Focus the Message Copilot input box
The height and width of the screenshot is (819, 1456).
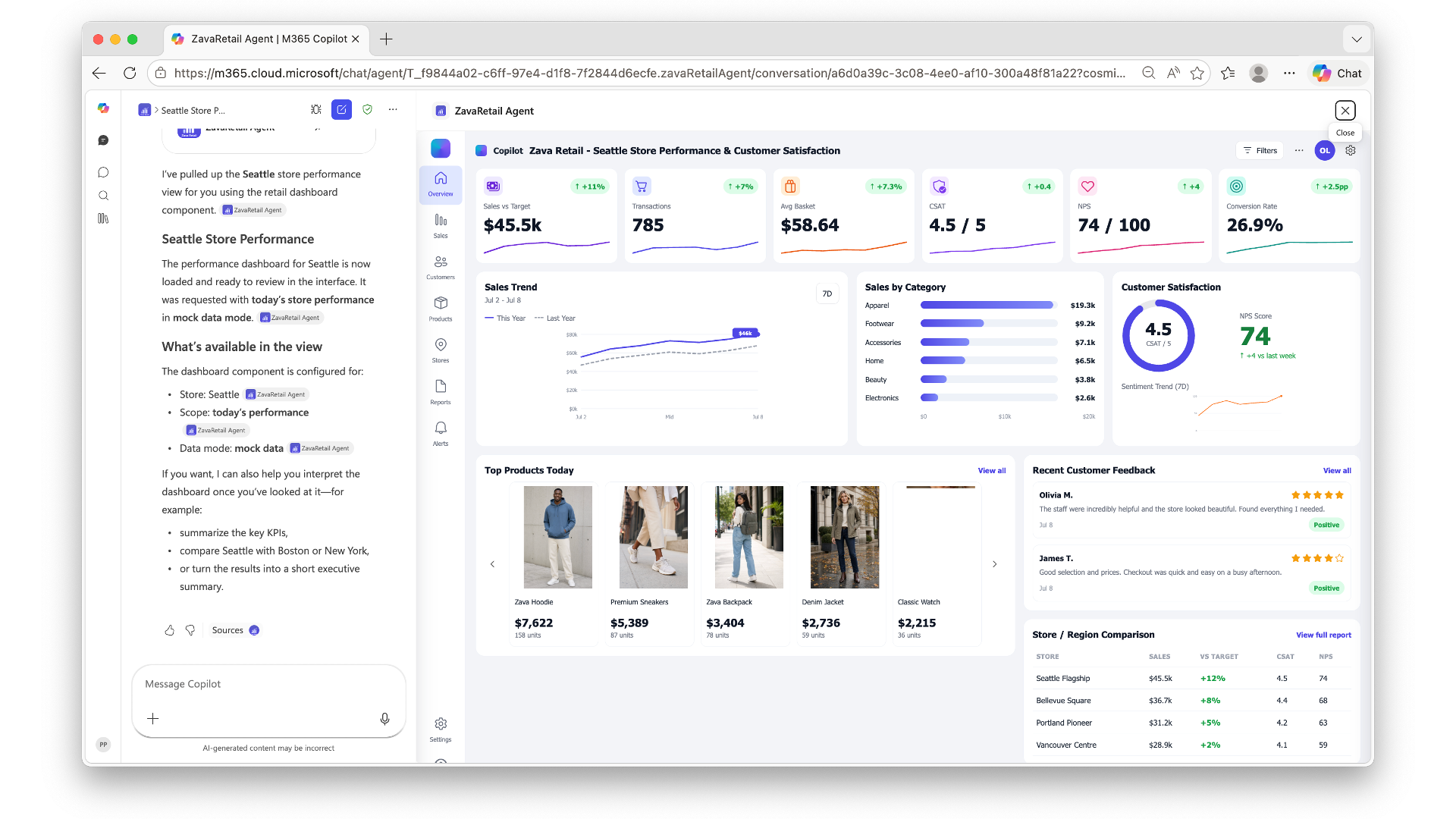click(x=268, y=684)
